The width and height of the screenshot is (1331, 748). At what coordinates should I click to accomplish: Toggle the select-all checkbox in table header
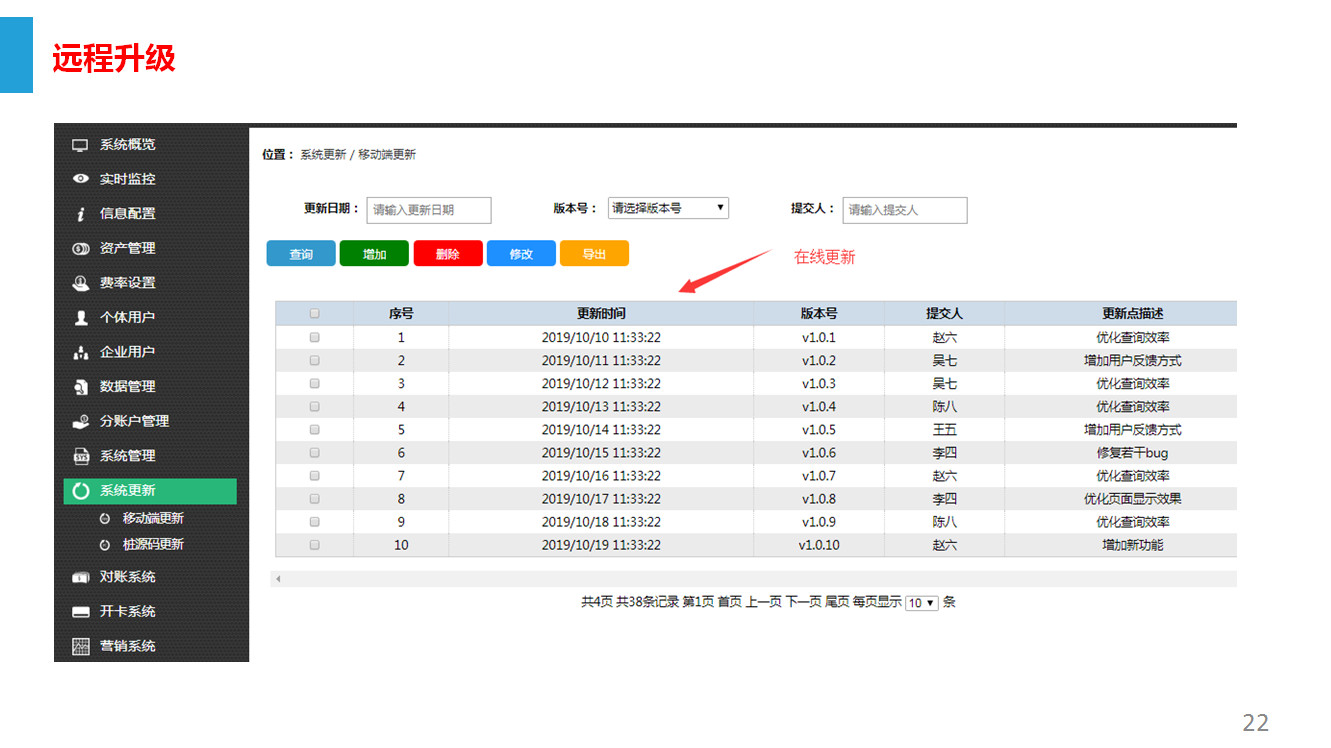(315, 313)
